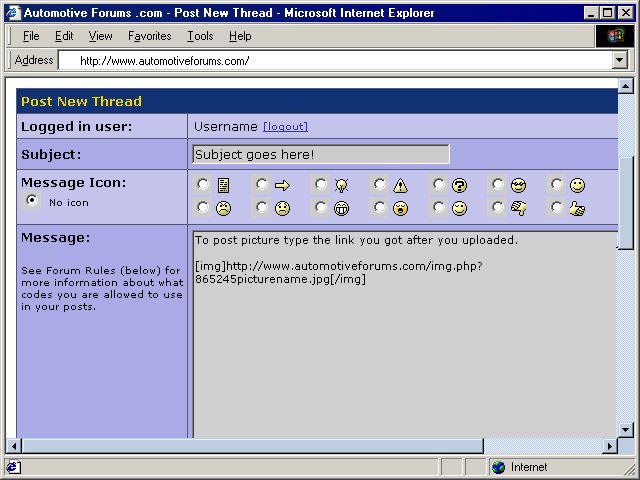Click into the Message text area
This screenshot has width=640, height=480.
click(x=405, y=334)
